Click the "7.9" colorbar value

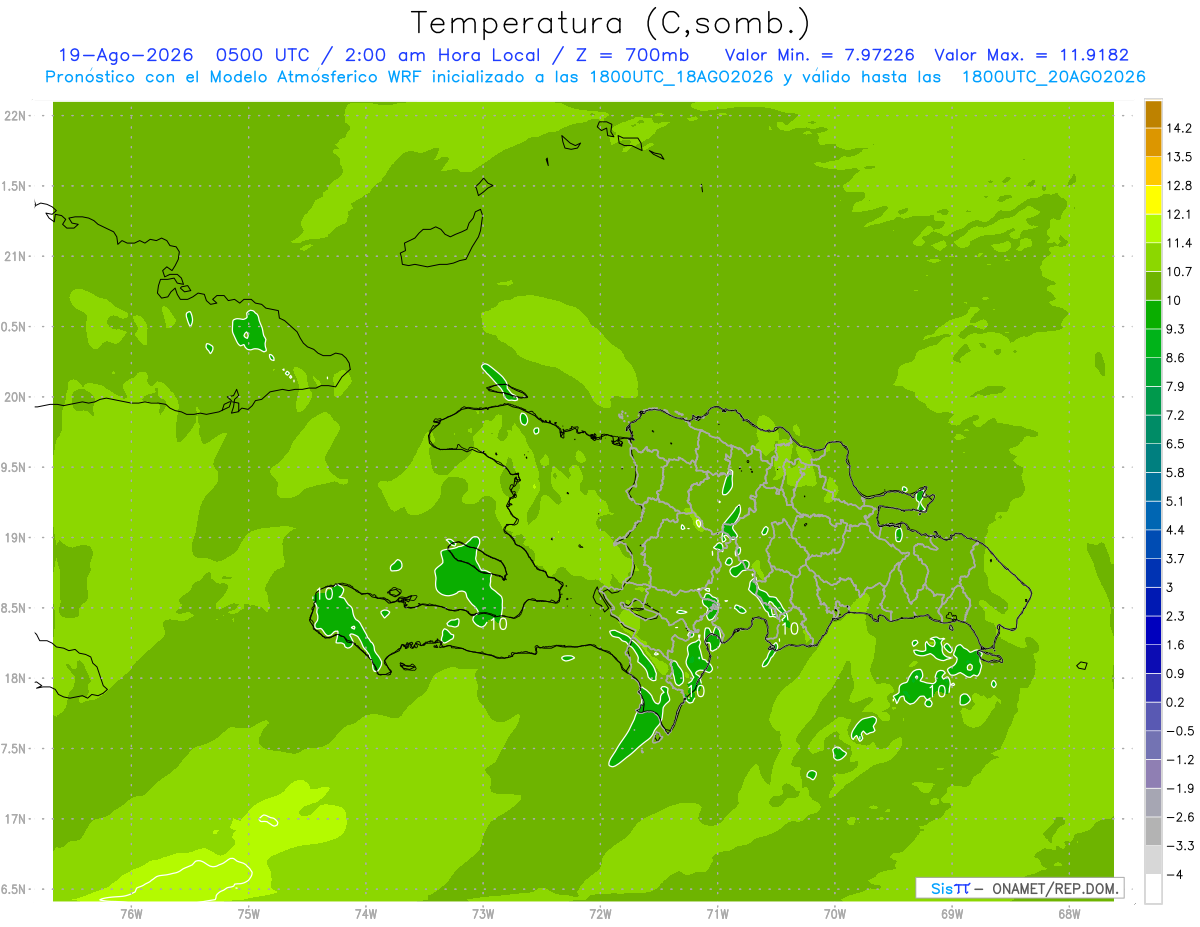click(1176, 387)
